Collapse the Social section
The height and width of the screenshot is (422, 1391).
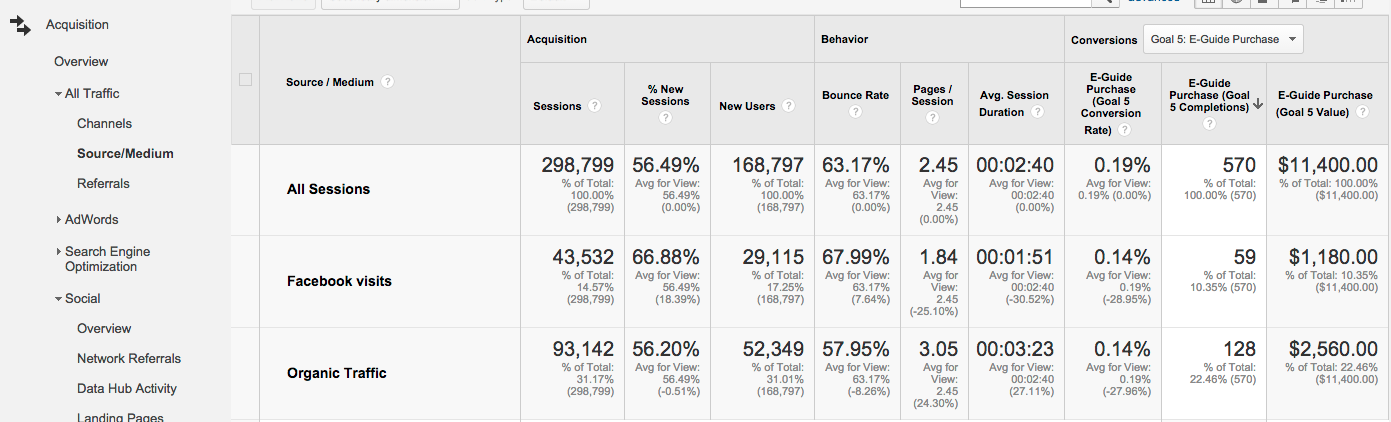click(x=59, y=299)
